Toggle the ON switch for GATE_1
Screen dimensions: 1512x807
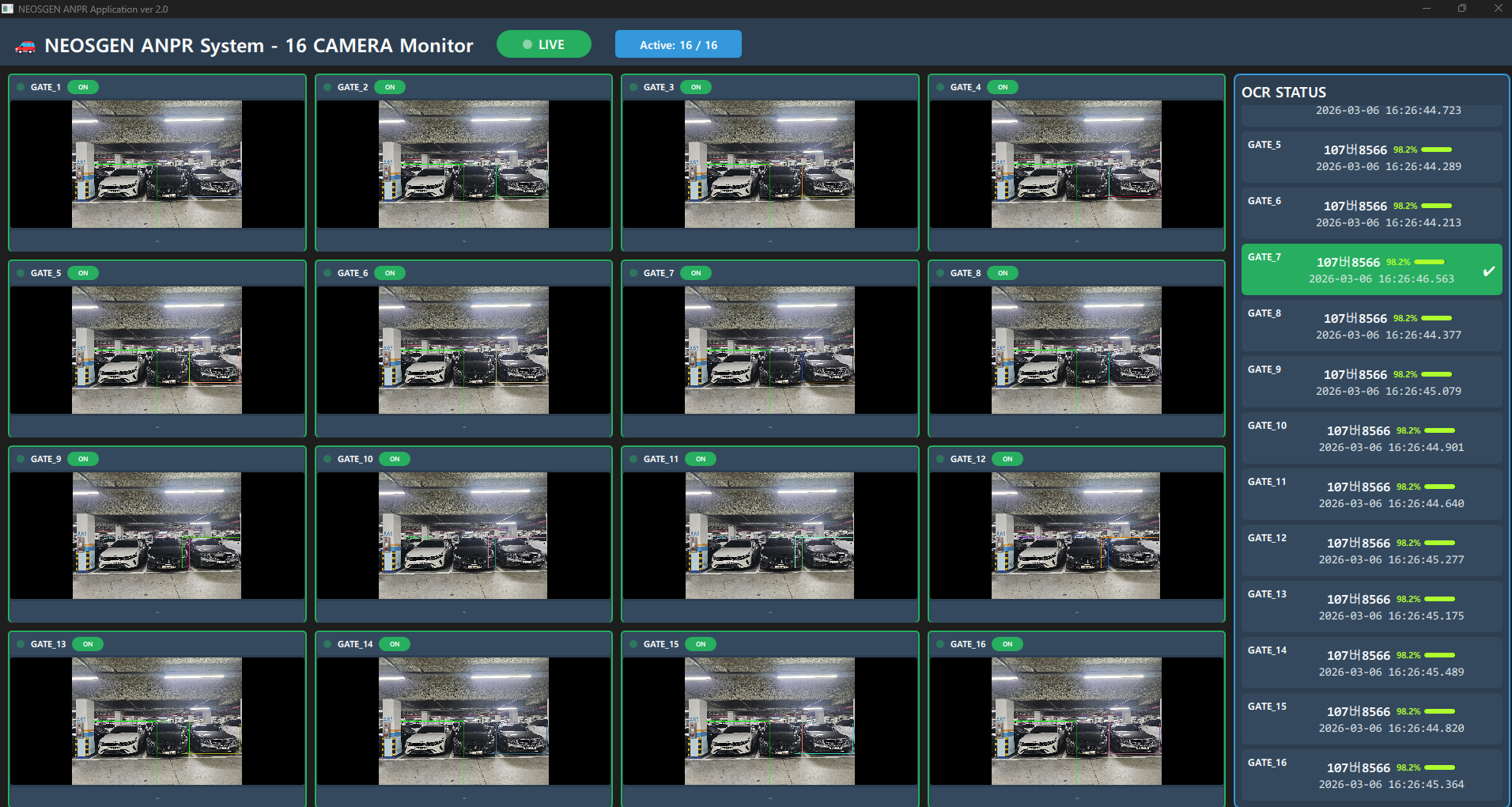[83, 87]
